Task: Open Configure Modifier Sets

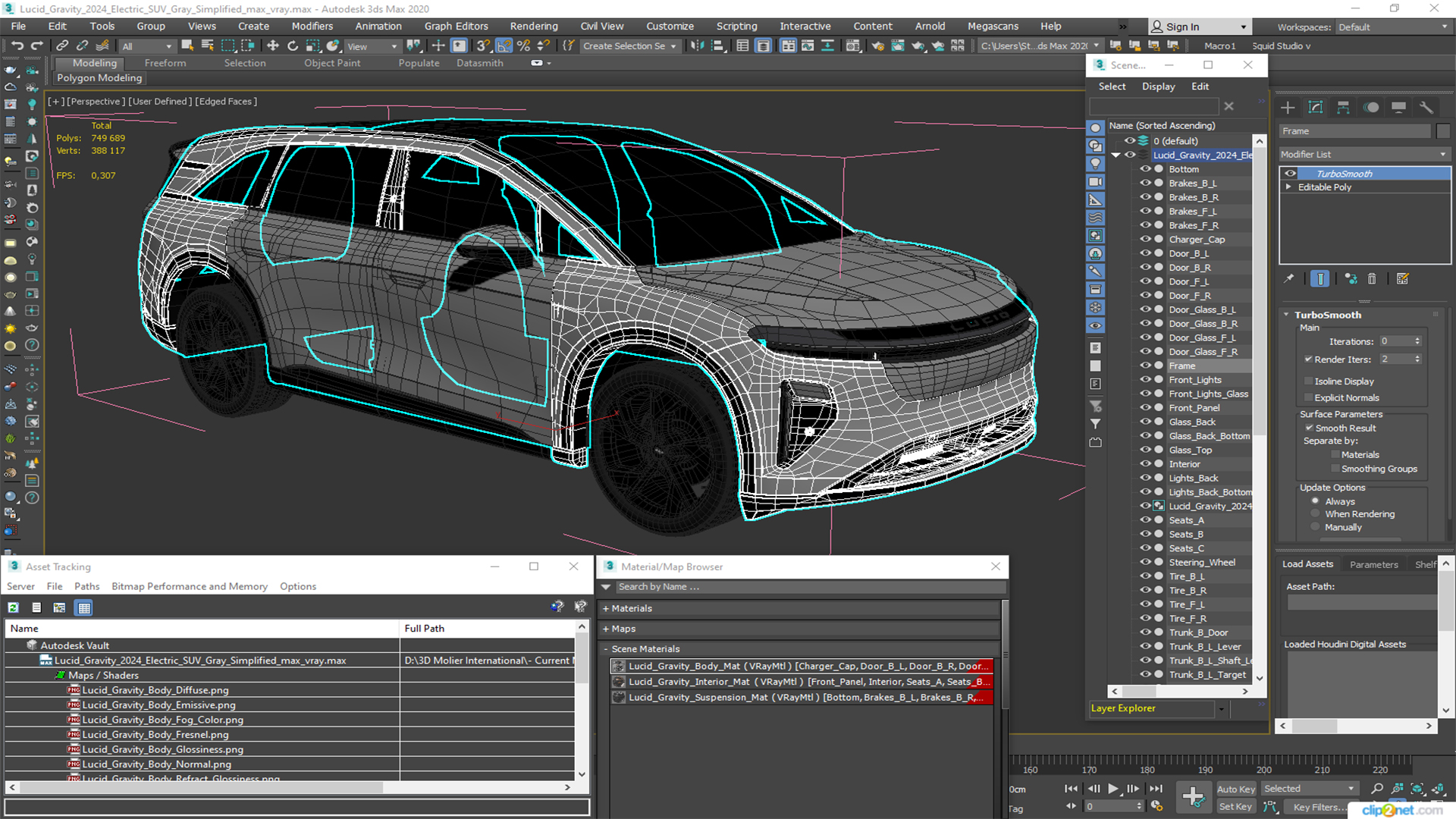Action: [x=1403, y=279]
